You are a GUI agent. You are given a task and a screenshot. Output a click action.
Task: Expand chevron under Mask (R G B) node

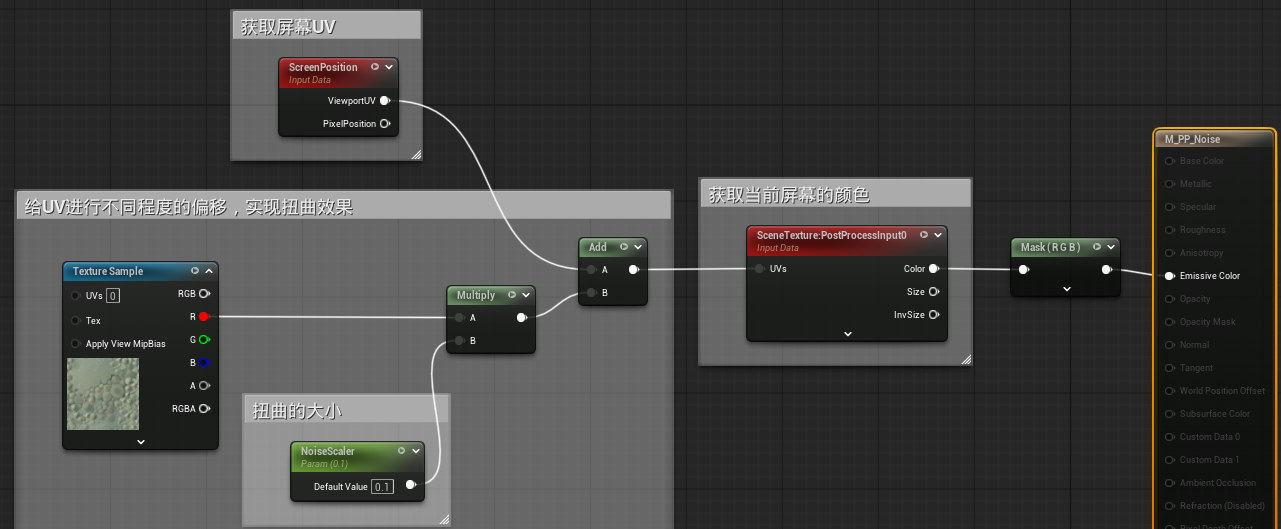tap(1066, 289)
